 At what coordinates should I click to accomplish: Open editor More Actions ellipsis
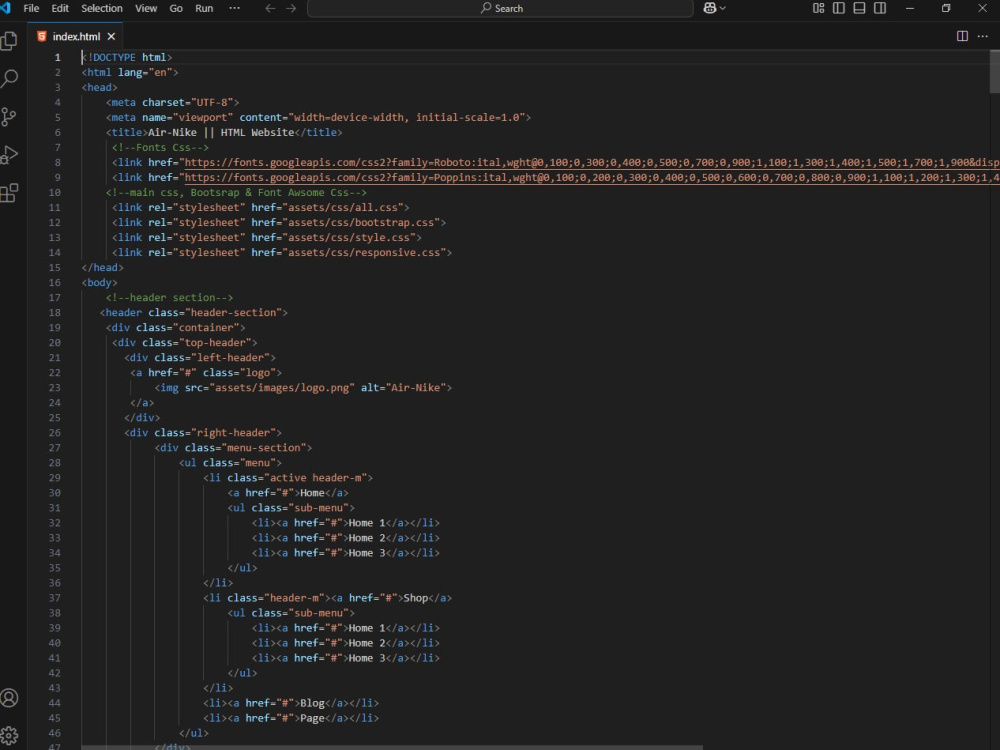[983, 36]
